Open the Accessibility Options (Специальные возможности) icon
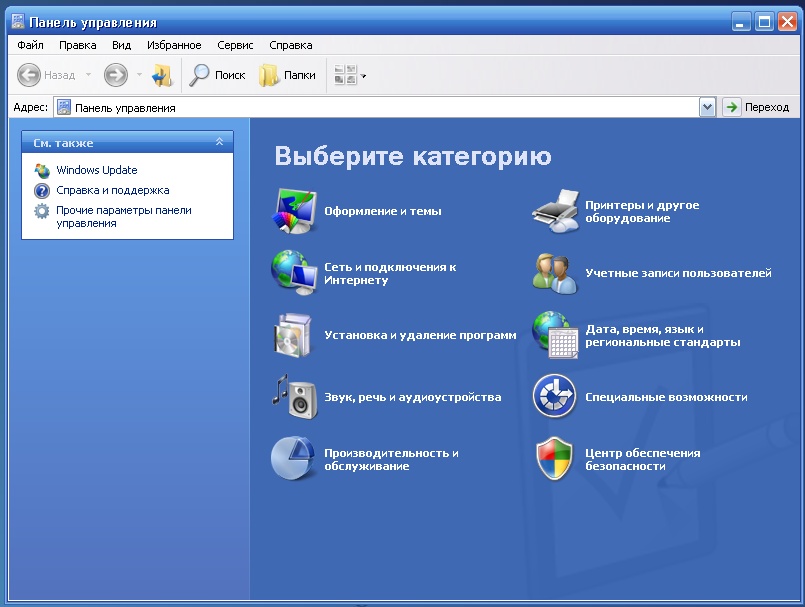Image resolution: width=805 pixels, height=607 pixels. click(x=555, y=397)
